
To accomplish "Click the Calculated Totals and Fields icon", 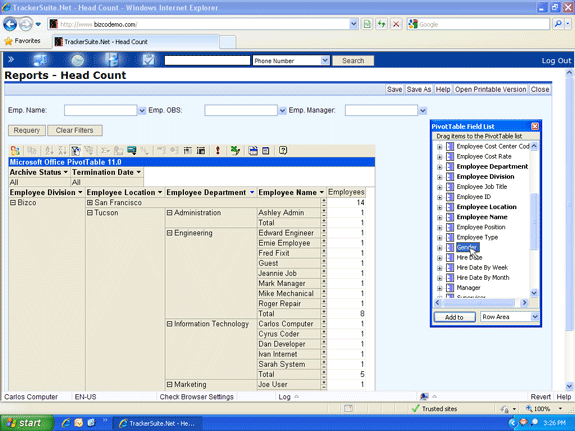I will tap(131, 150).
